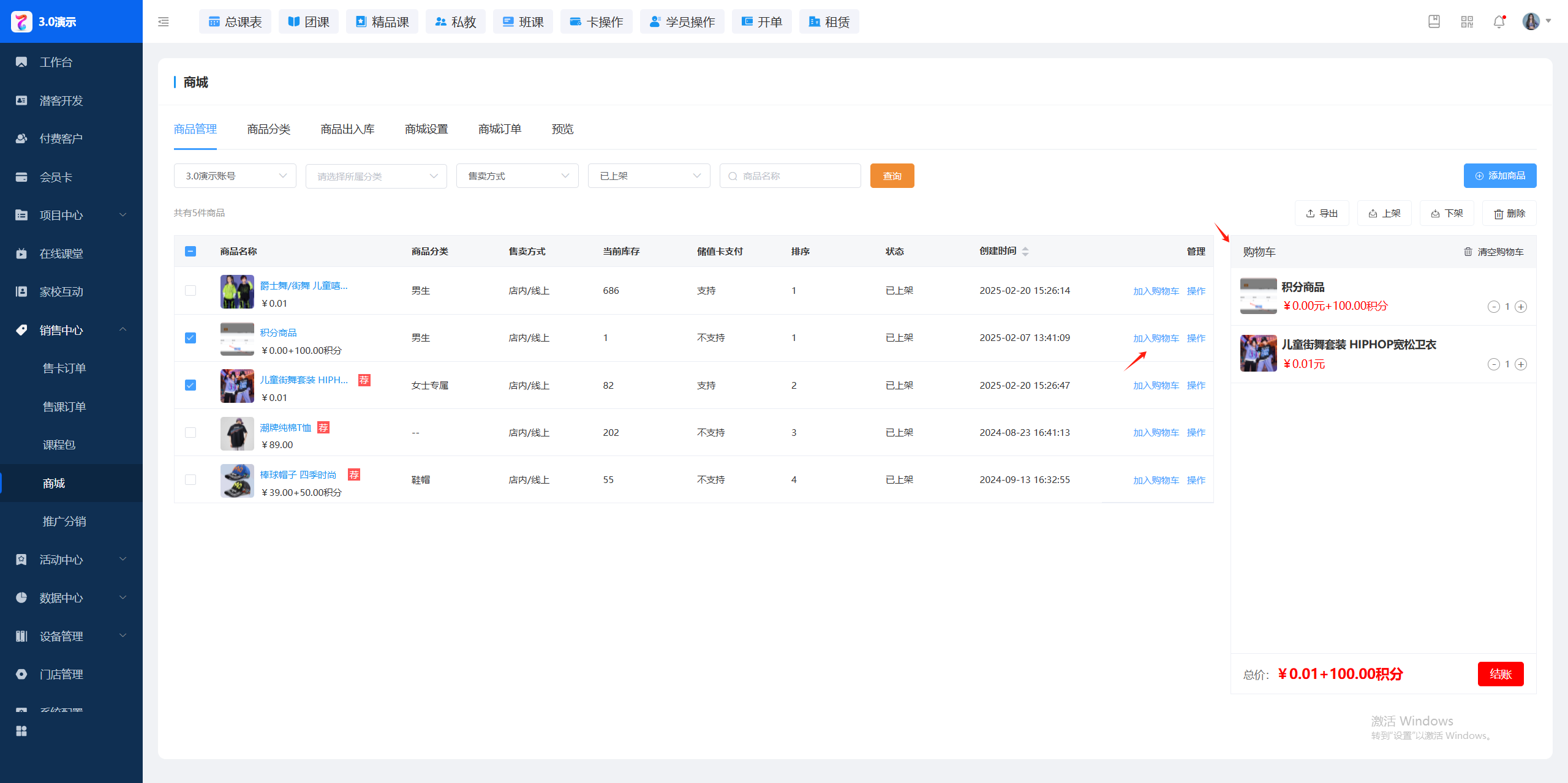Click the notification bell icon
The height and width of the screenshot is (783, 1568).
coord(1499,22)
